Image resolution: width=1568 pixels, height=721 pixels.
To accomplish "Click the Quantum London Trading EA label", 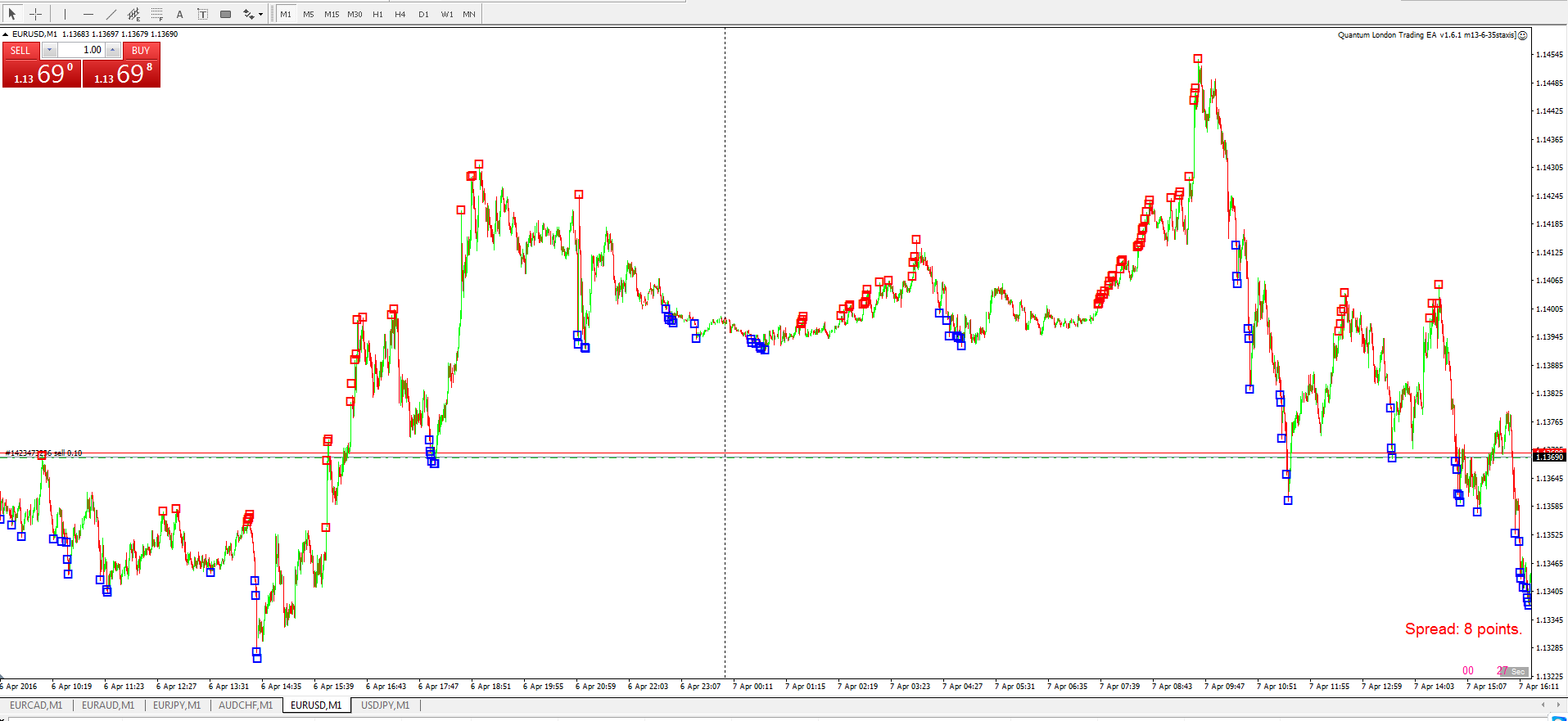I will [x=1427, y=35].
